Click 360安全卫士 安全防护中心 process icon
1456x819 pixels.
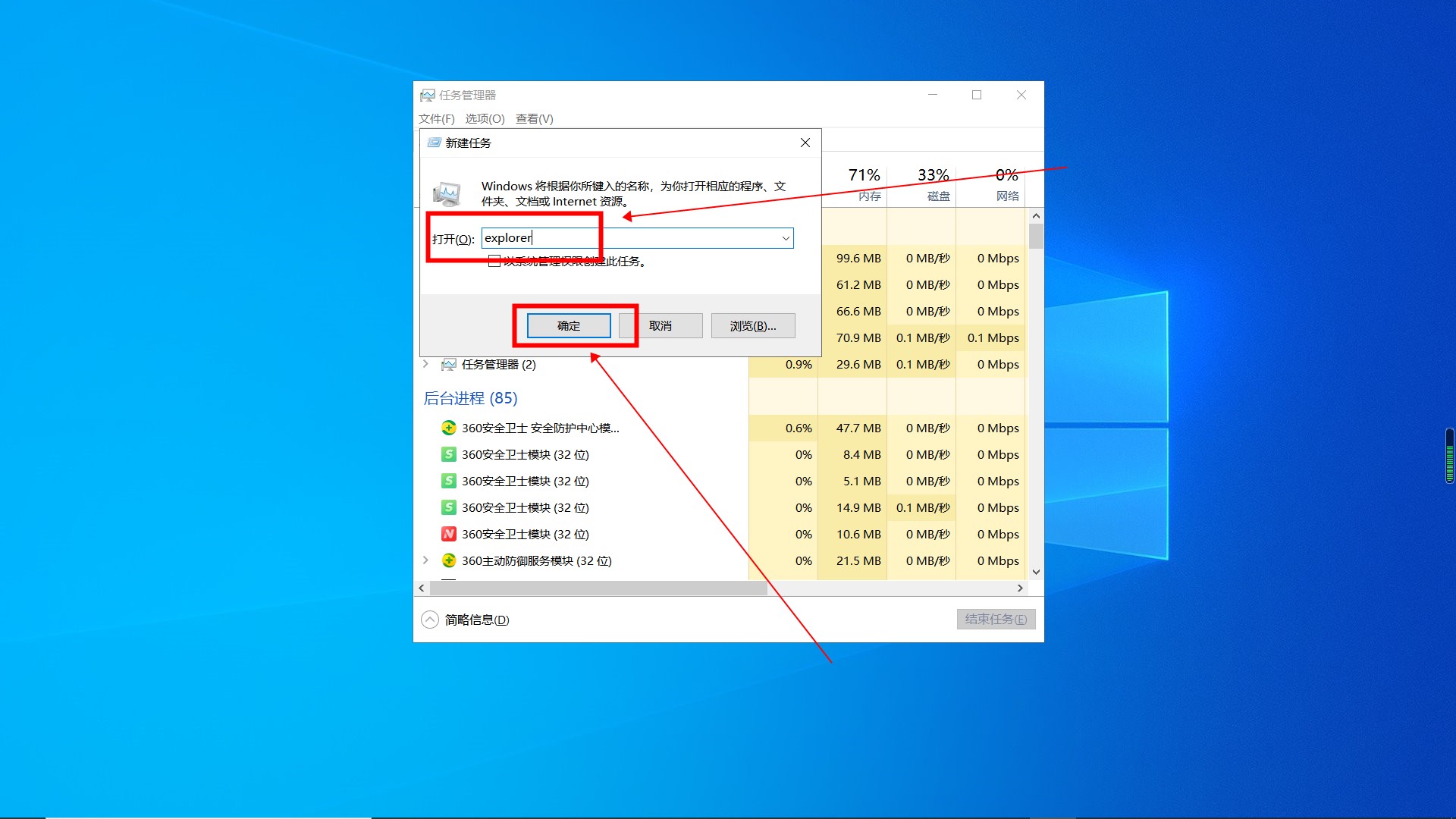[x=449, y=428]
